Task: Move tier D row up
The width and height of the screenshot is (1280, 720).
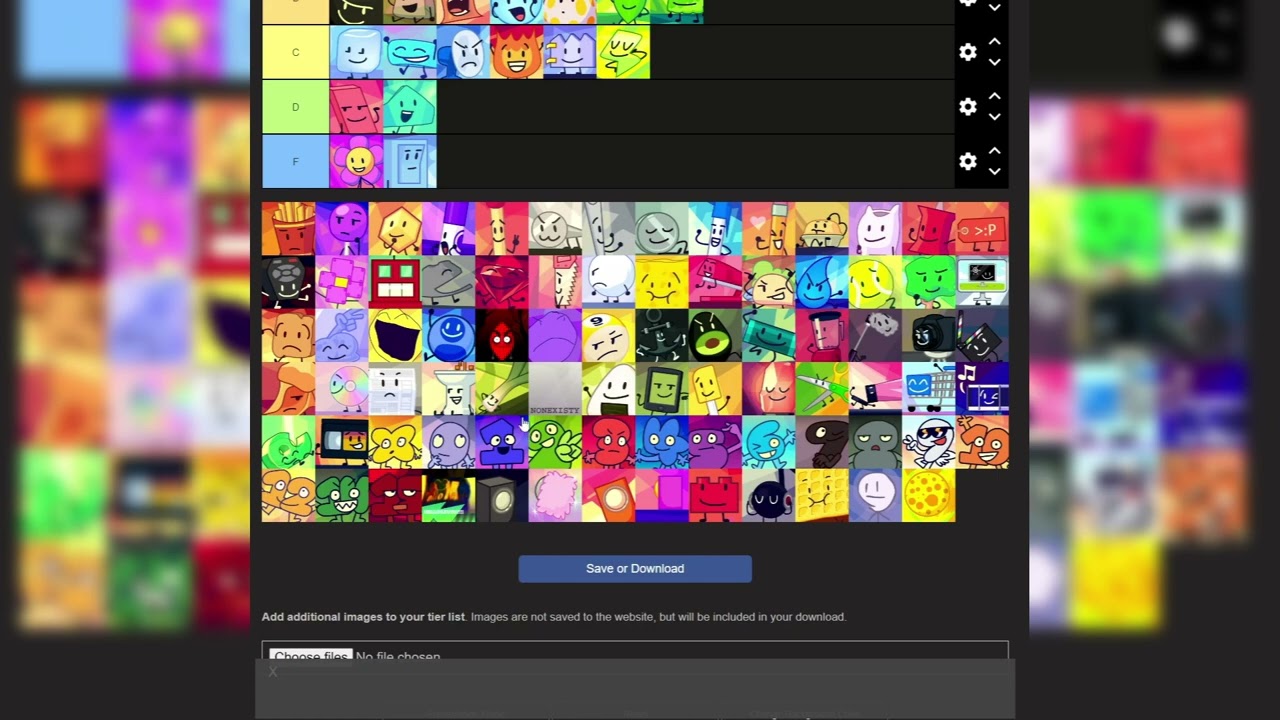Action: point(994,96)
